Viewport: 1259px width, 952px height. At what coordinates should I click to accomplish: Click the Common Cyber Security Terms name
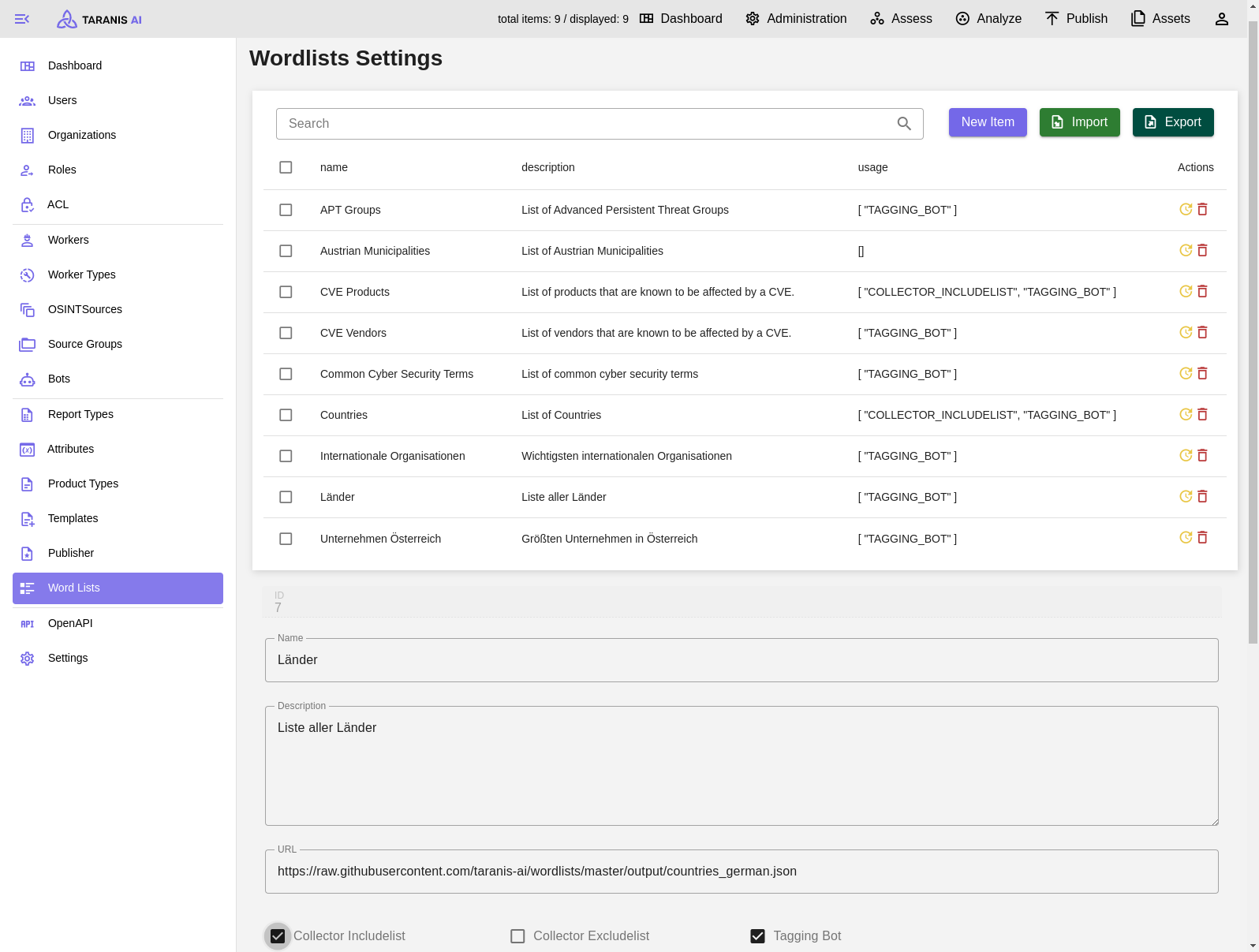click(x=397, y=374)
